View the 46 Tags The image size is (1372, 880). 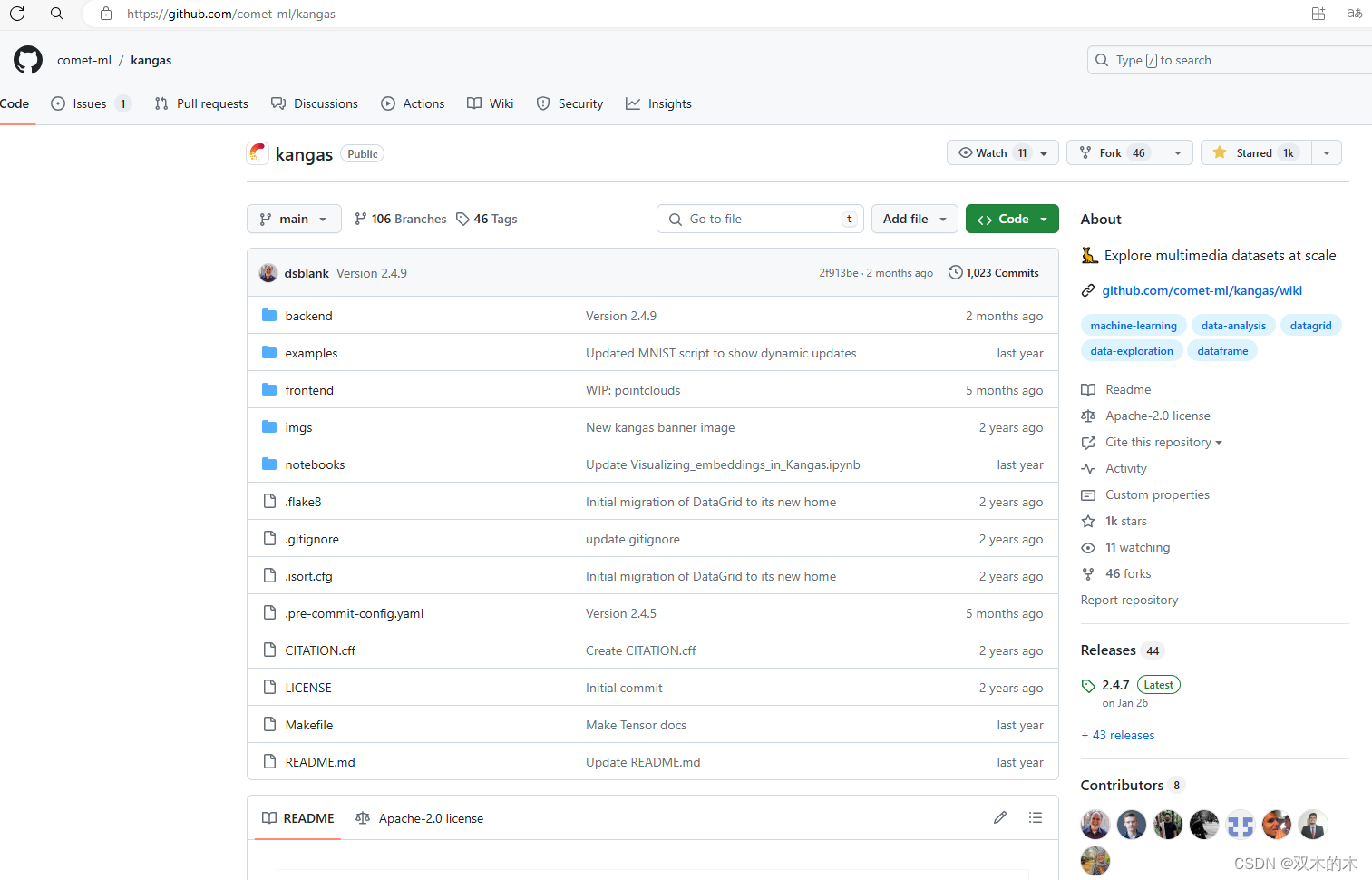[487, 219]
